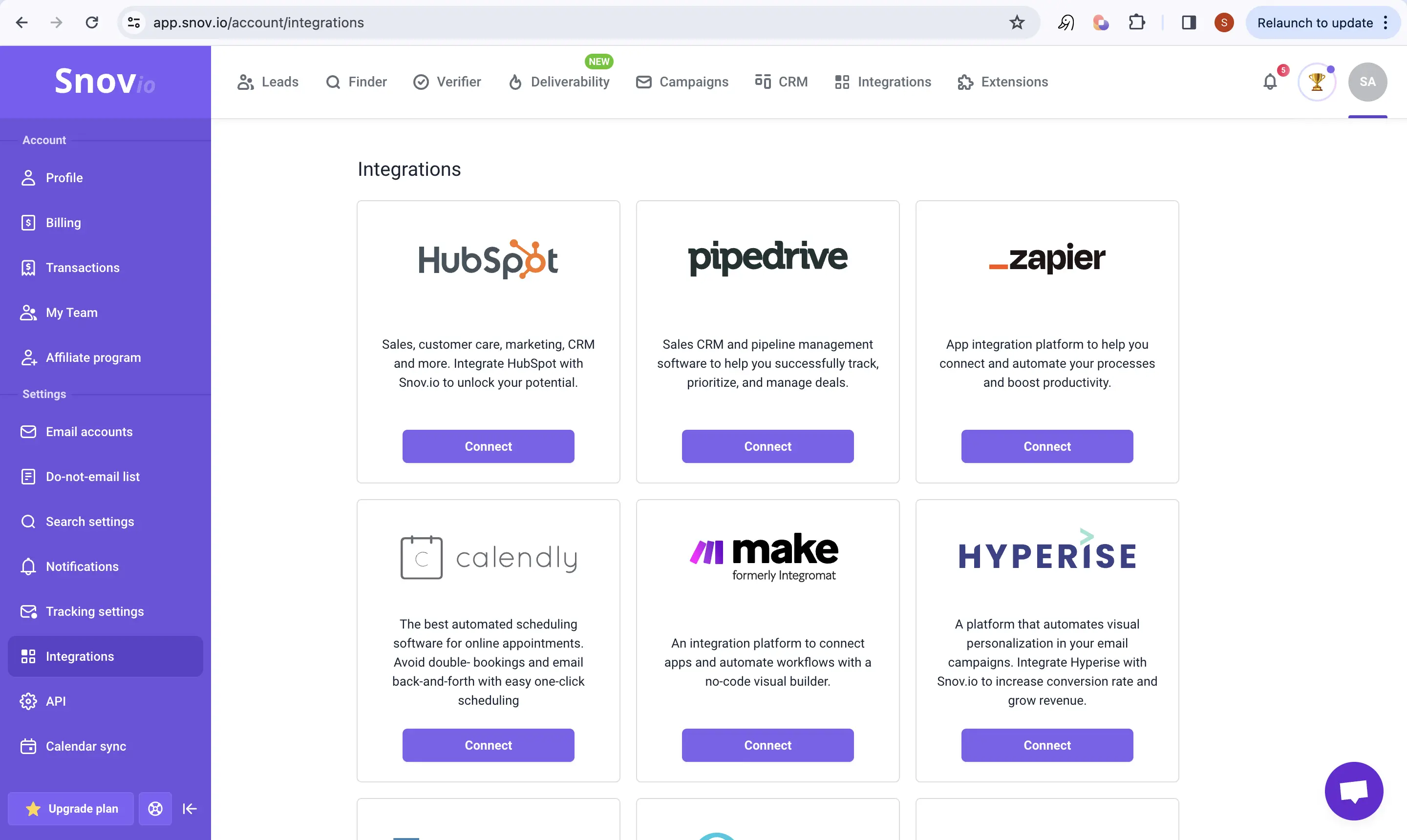Open Chrome's three-dot options menu
The image size is (1407, 840).
tap(1386, 22)
